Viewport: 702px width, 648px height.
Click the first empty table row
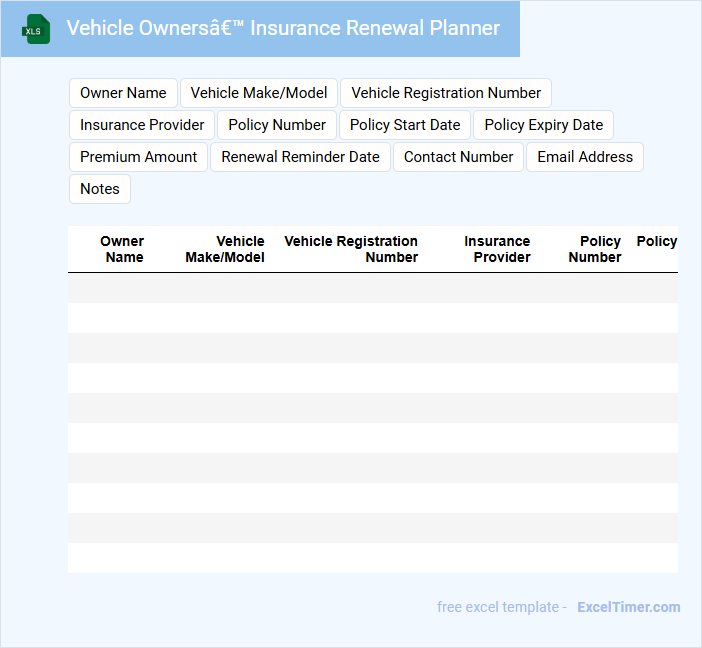click(x=372, y=288)
